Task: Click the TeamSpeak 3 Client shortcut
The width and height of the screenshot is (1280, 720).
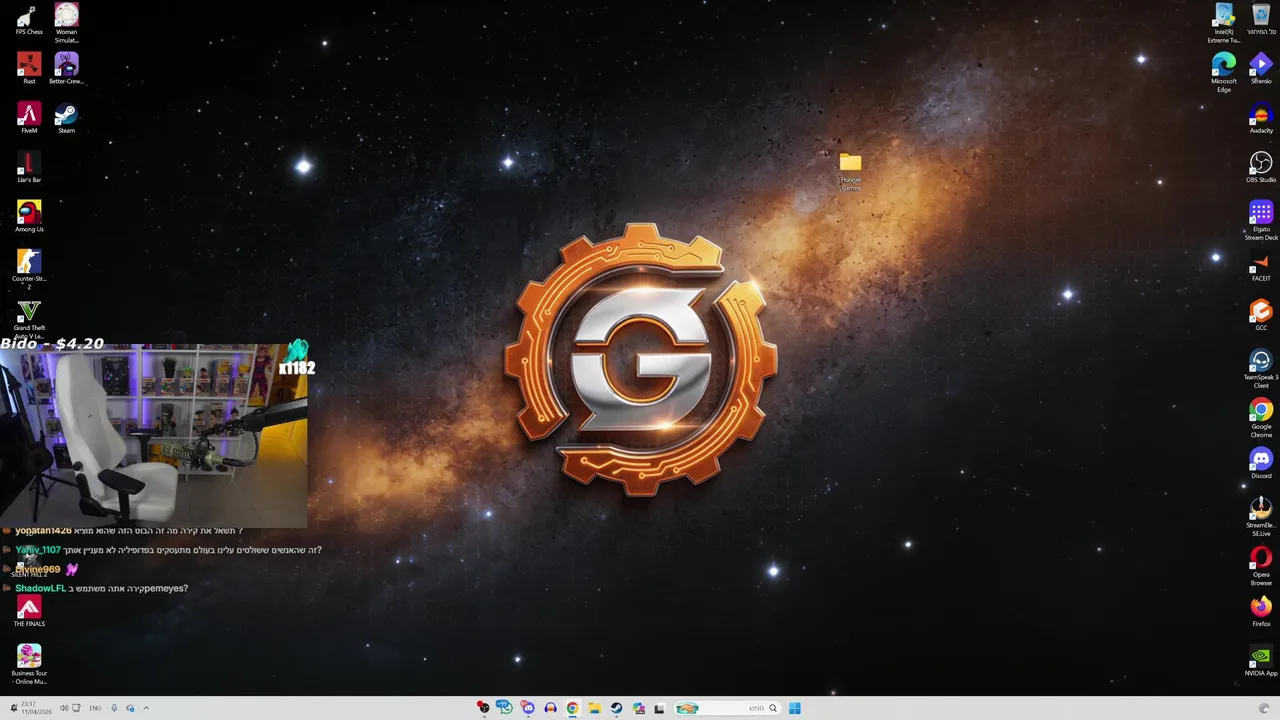Action: (1261, 369)
